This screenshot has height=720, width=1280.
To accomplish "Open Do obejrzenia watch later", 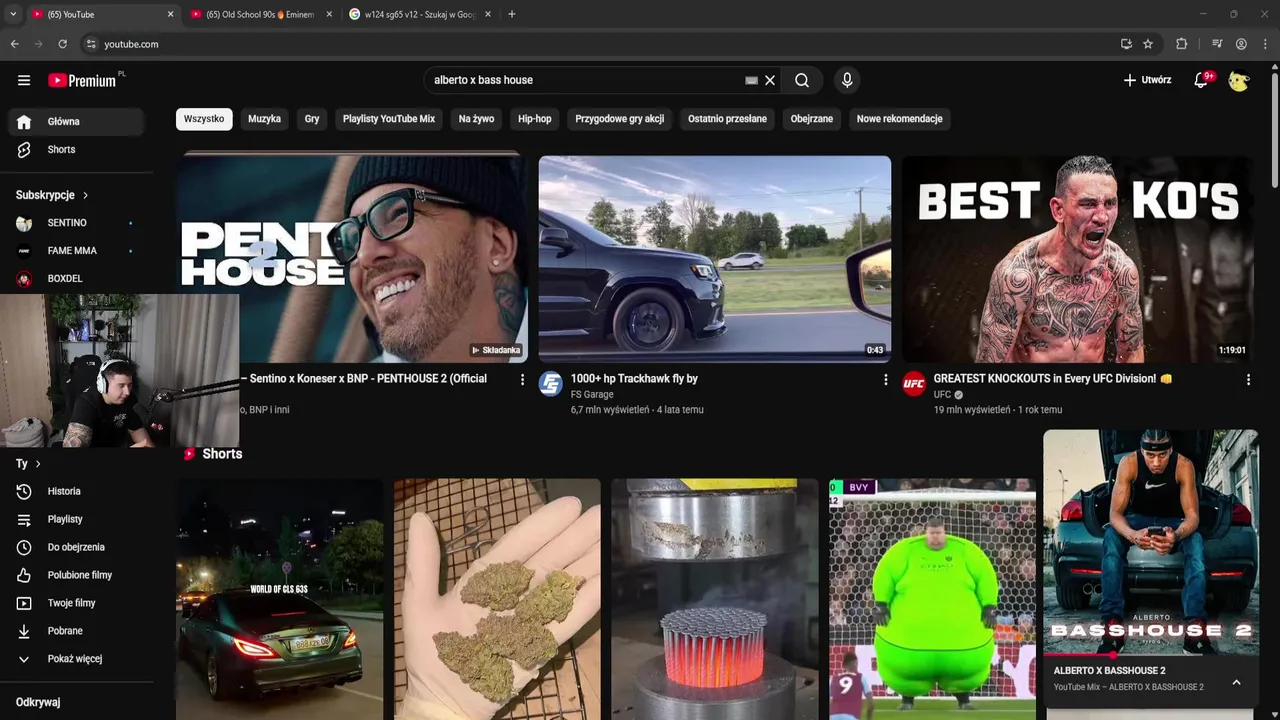I will click(76, 547).
